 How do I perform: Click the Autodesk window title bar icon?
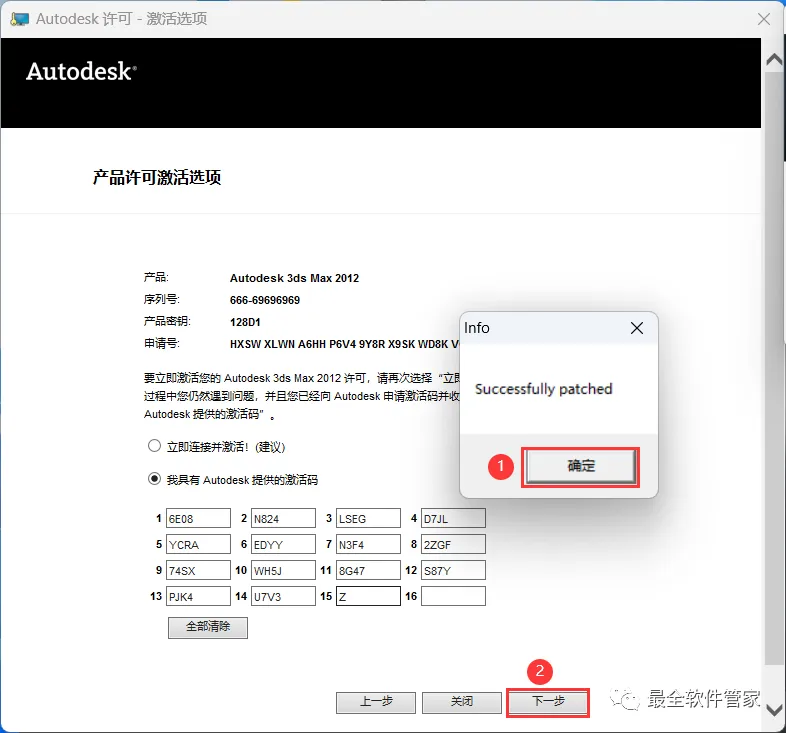point(20,20)
